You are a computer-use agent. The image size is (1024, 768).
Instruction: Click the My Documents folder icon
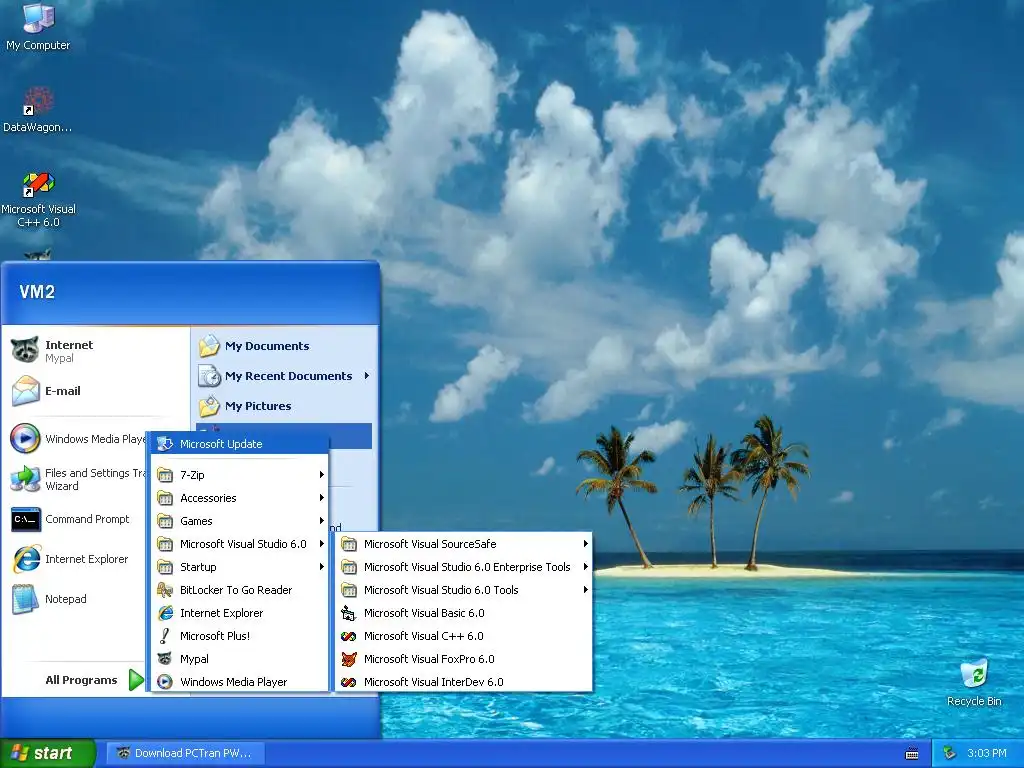pyautogui.click(x=210, y=345)
